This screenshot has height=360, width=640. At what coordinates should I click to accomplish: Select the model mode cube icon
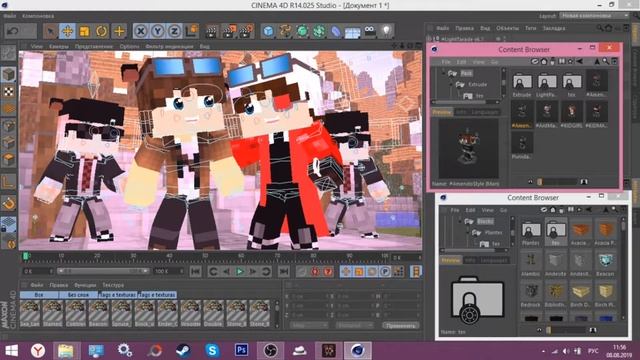(x=9, y=74)
